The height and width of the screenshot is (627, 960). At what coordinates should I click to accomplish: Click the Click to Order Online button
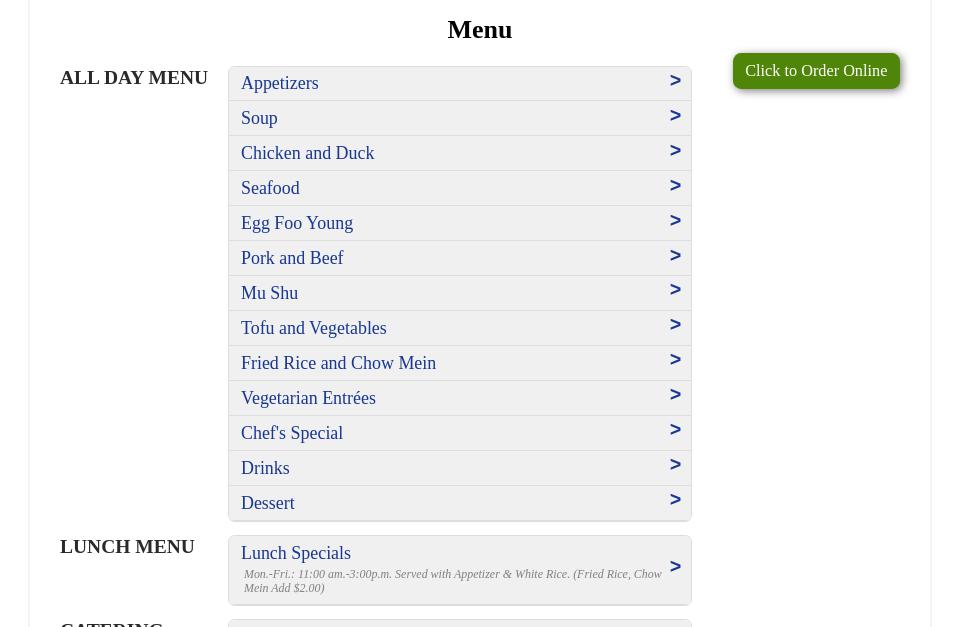point(815,71)
